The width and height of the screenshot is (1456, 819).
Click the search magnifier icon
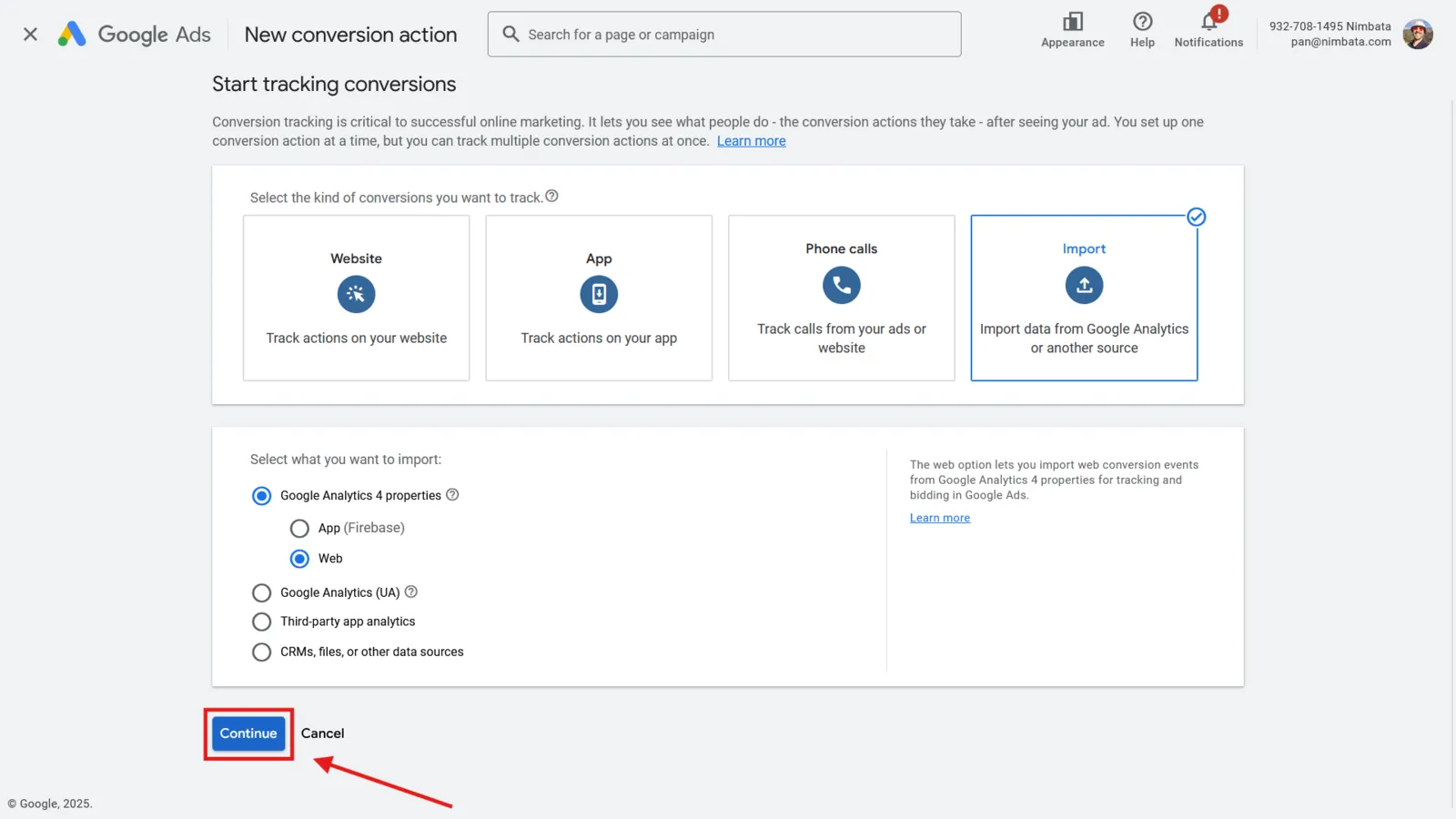511,34
